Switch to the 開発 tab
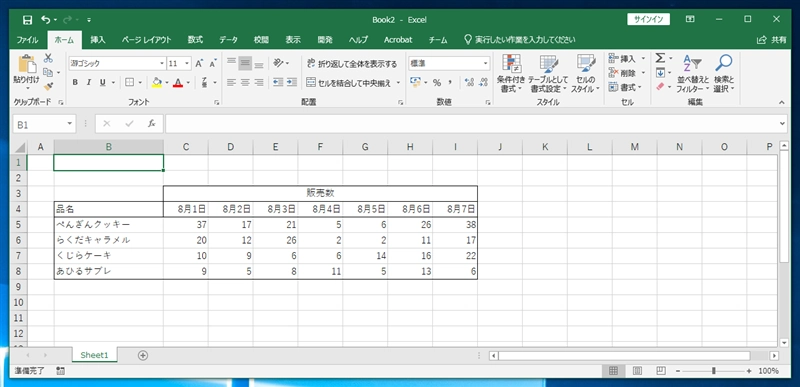 325,40
